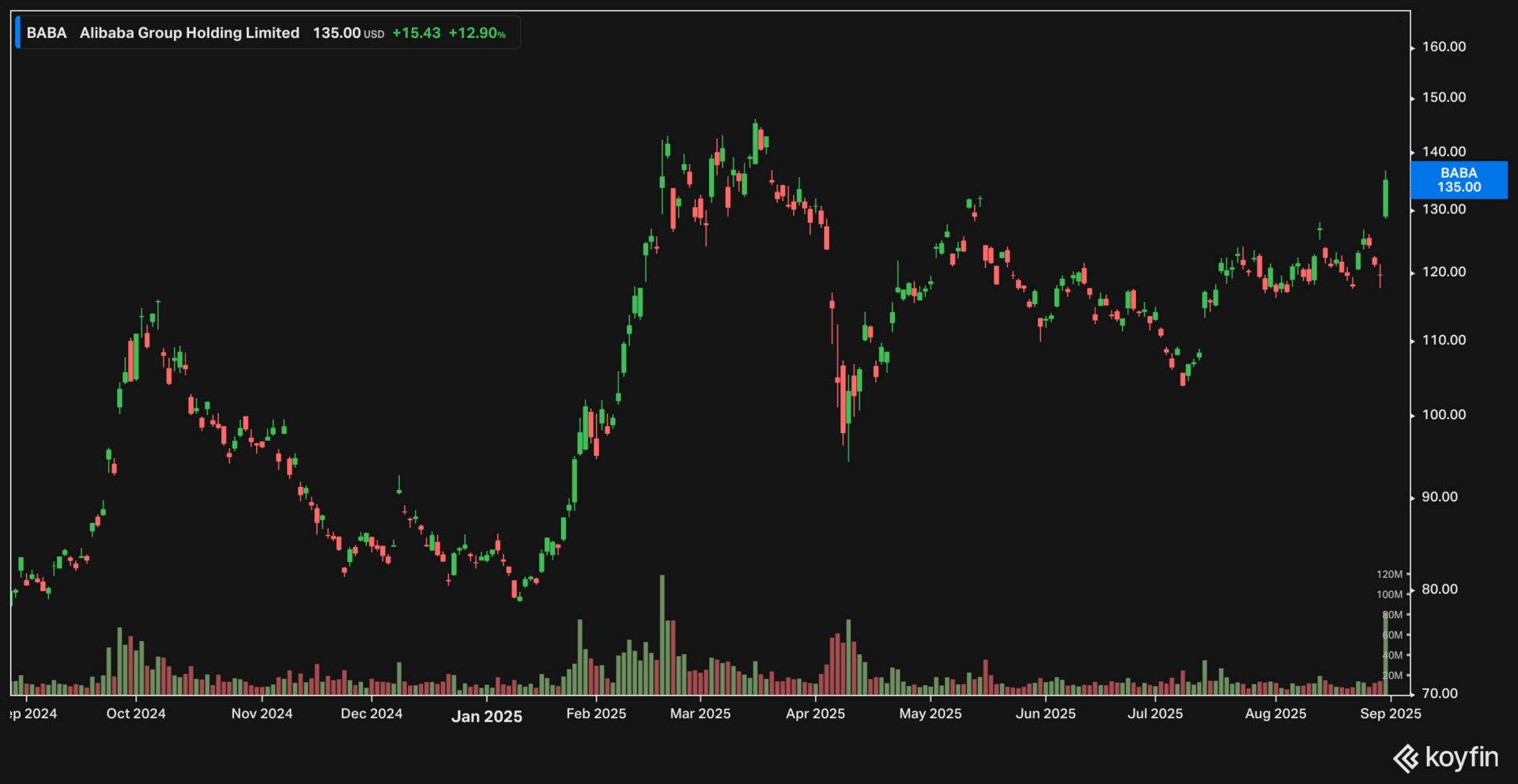
Task: Click the 140.00 price axis label
Action: pyautogui.click(x=1444, y=152)
